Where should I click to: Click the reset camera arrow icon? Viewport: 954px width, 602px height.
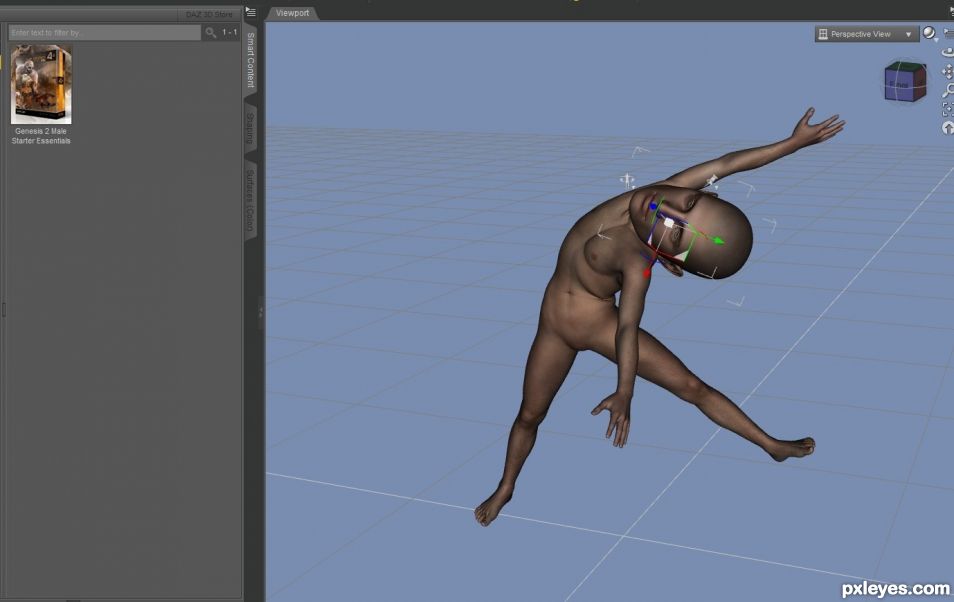(948, 128)
